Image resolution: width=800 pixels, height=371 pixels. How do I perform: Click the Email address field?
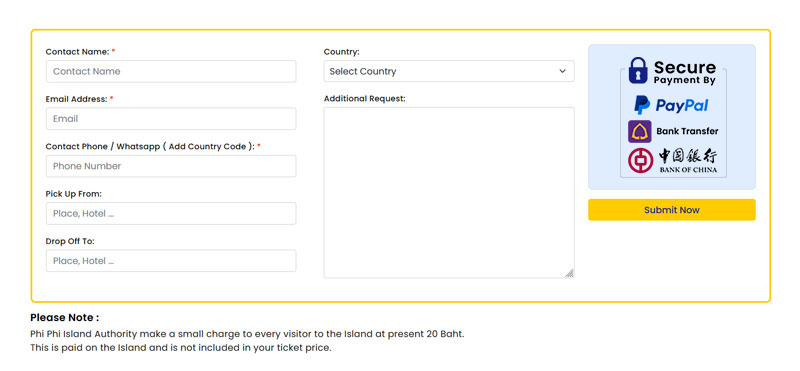[x=171, y=118]
